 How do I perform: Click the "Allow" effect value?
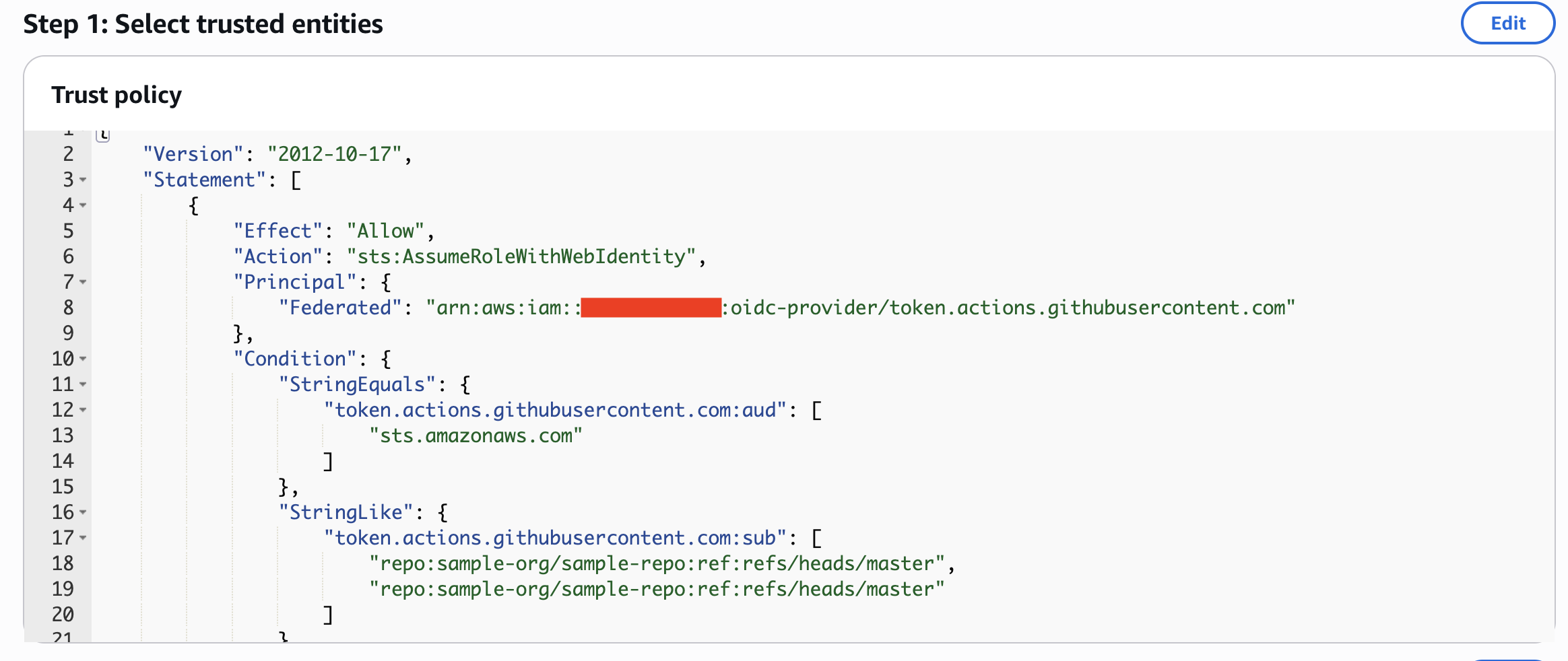(x=385, y=231)
